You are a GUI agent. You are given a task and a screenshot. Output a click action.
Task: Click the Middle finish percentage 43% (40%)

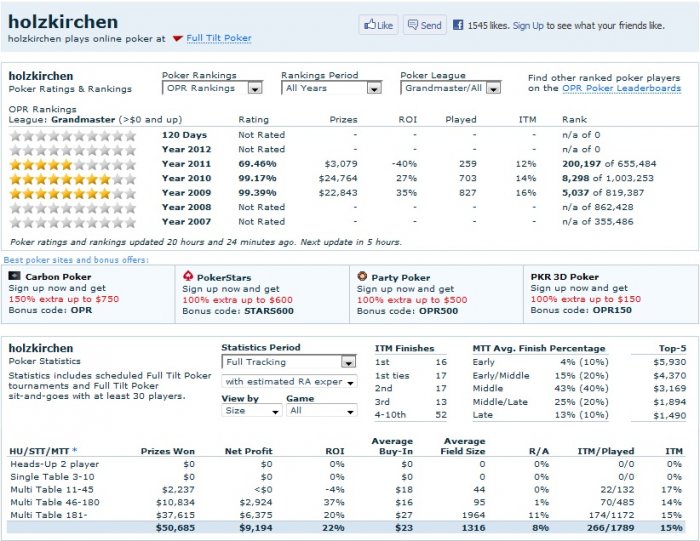tap(581, 388)
